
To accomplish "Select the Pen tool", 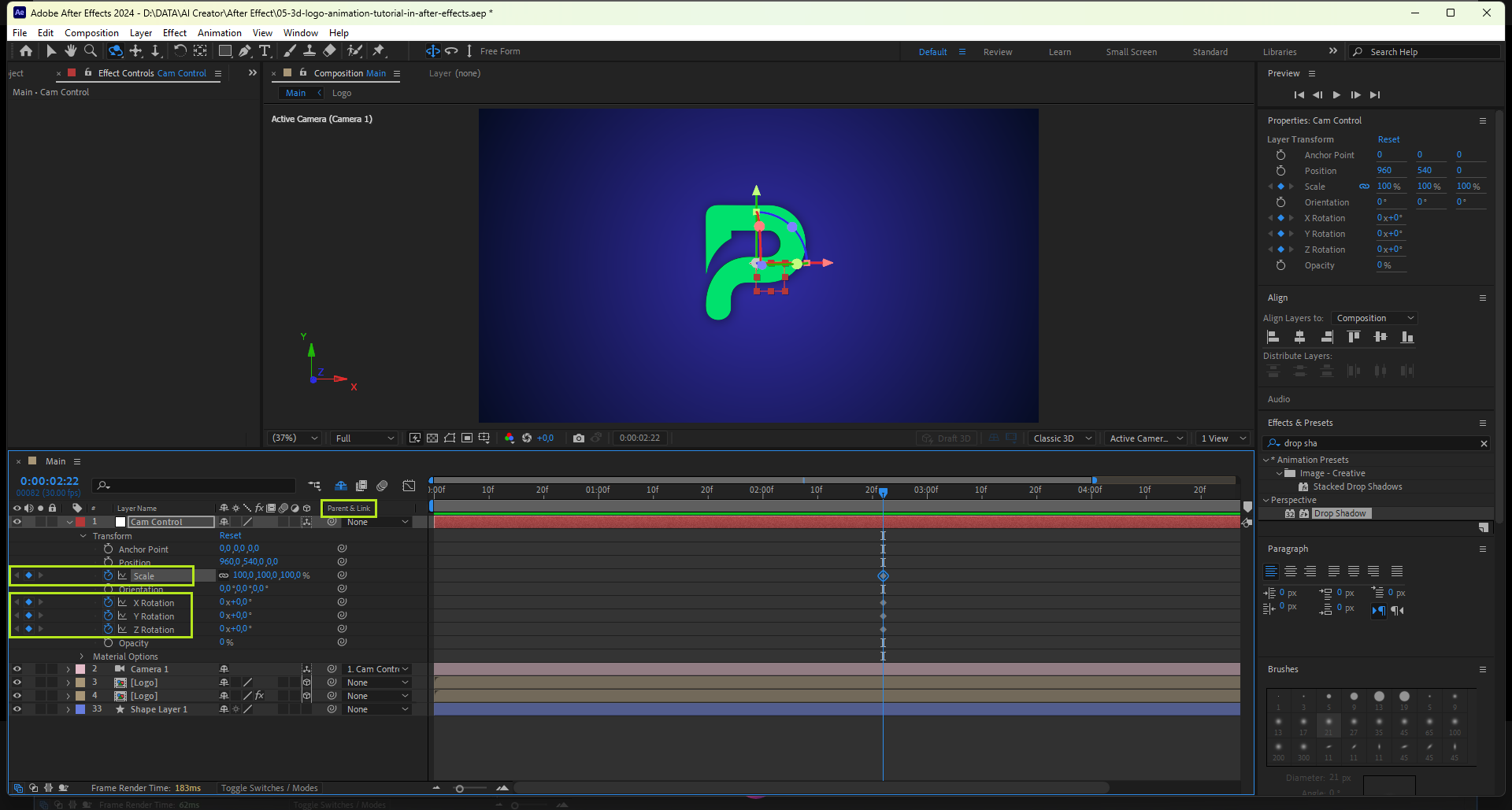I will [x=245, y=51].
